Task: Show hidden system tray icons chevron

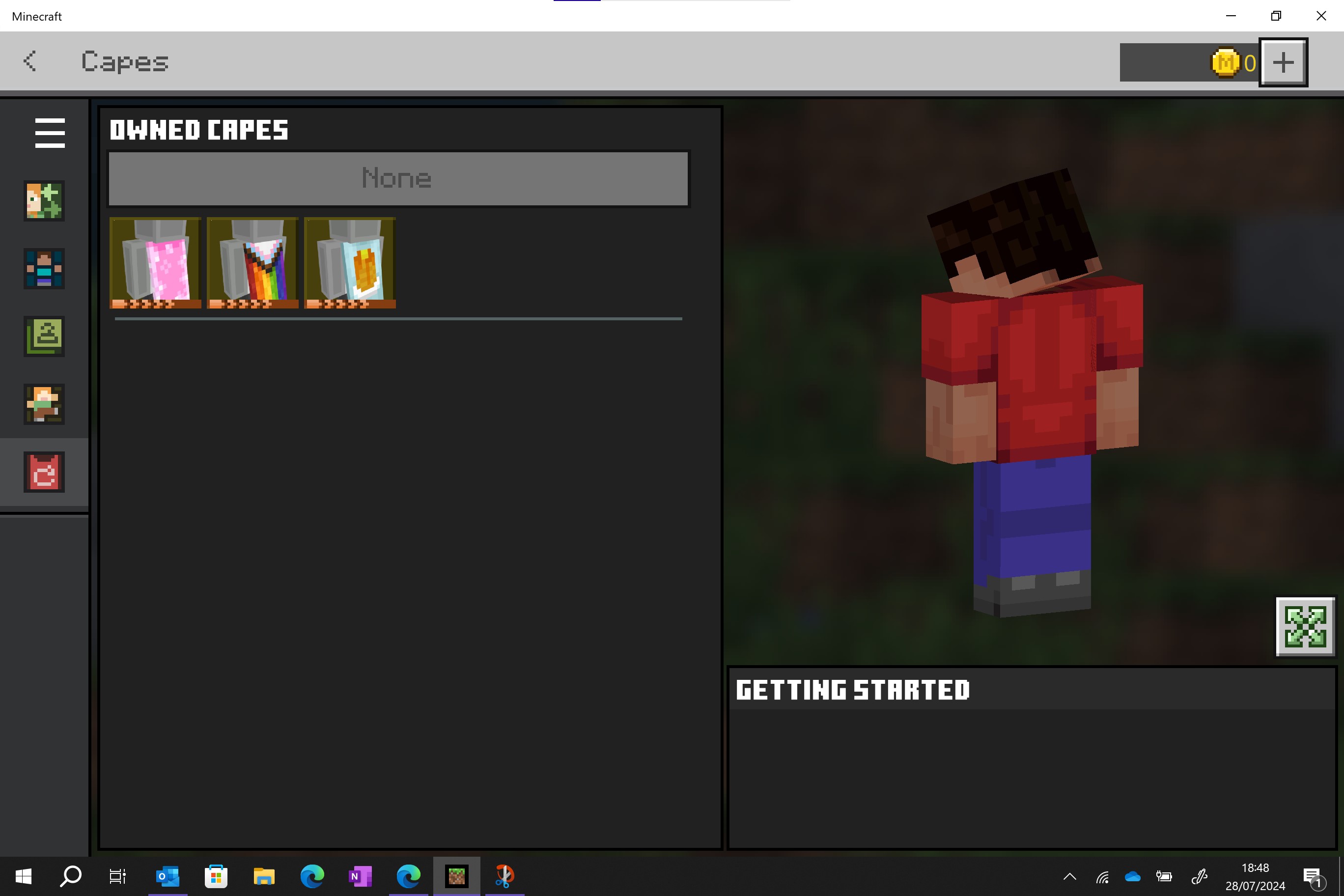Action: click(1069, 876)
